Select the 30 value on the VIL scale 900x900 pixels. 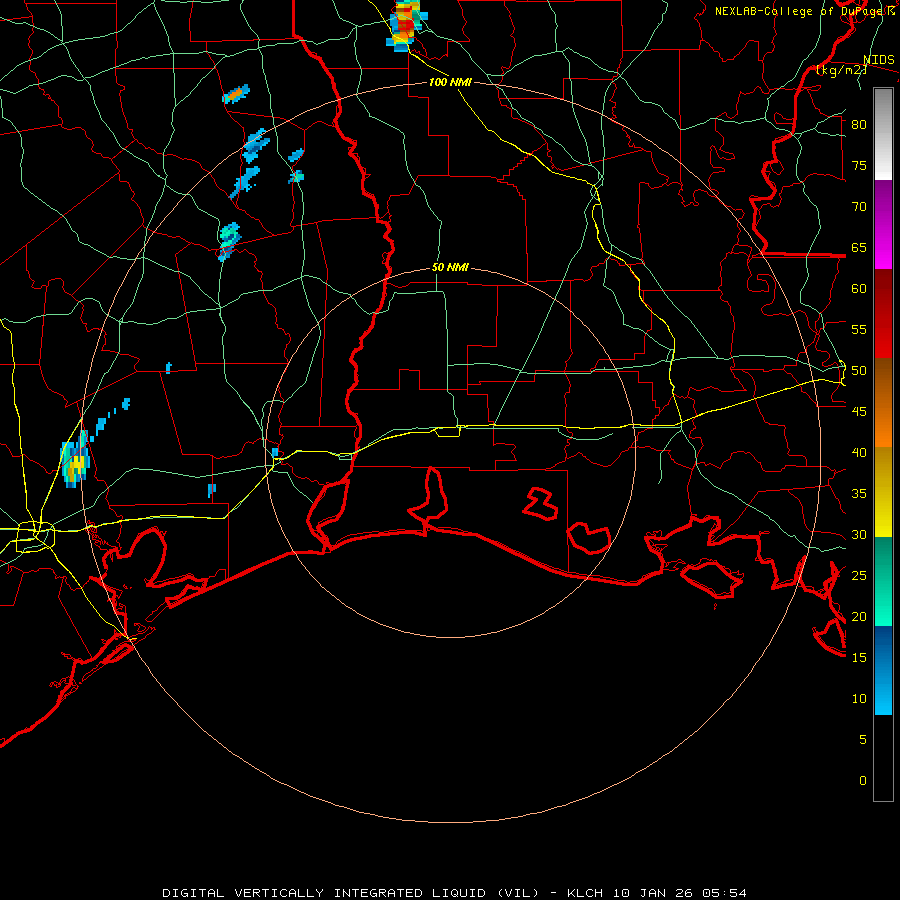(x=859, y=534)
